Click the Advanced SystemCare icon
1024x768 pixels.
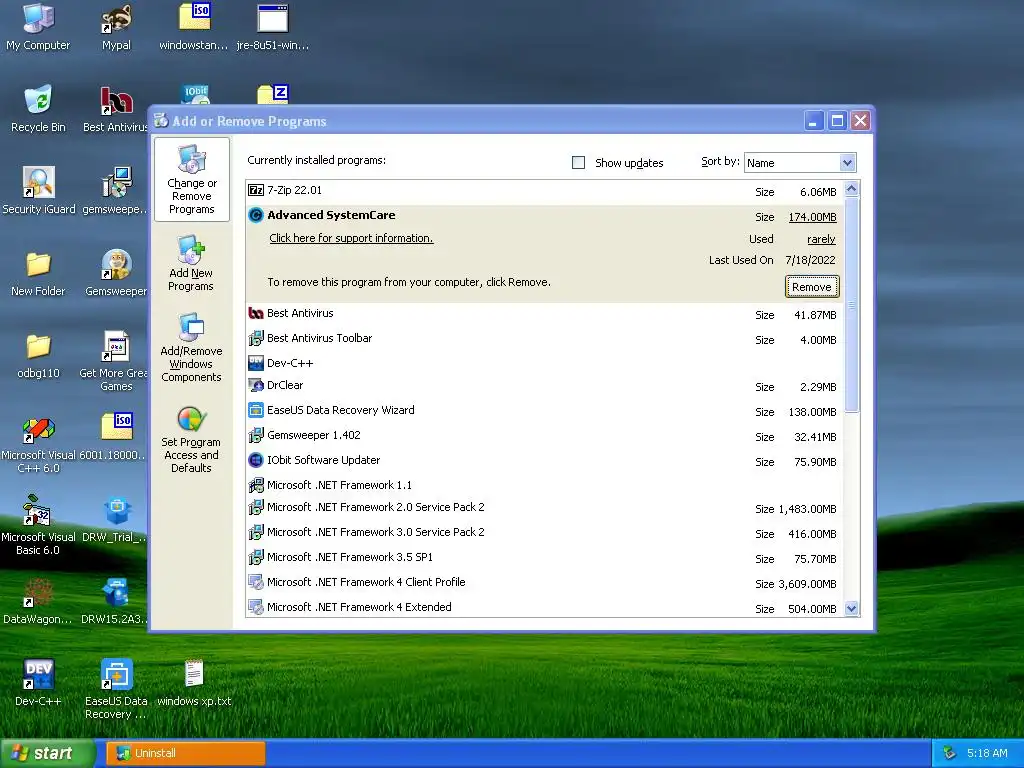point(256,216)
